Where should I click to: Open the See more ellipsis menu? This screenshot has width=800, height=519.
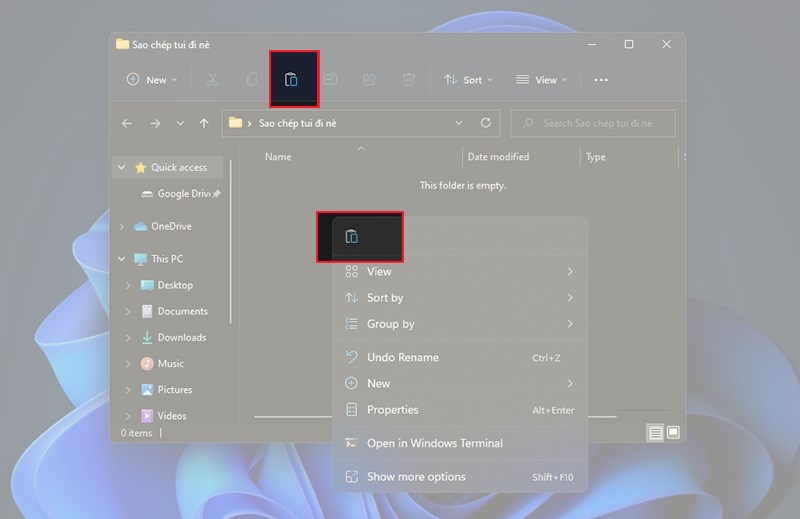601,80
